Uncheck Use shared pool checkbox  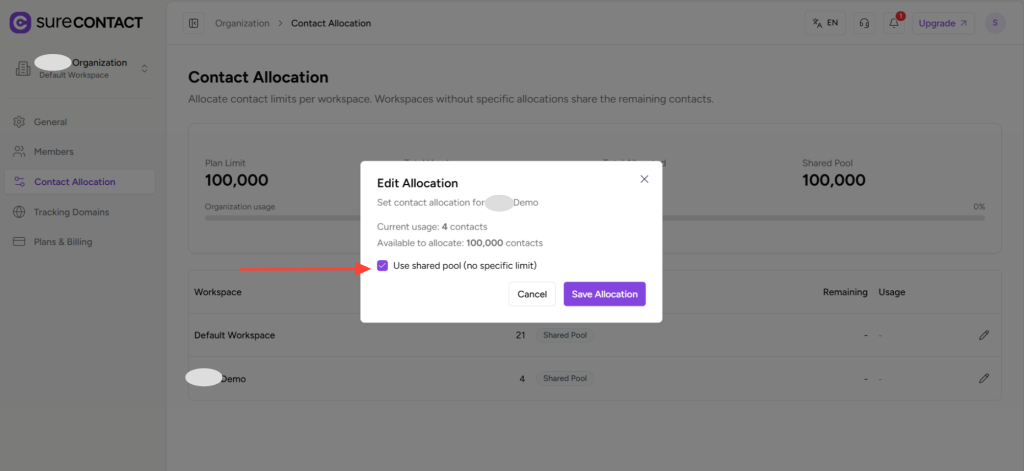383,265
